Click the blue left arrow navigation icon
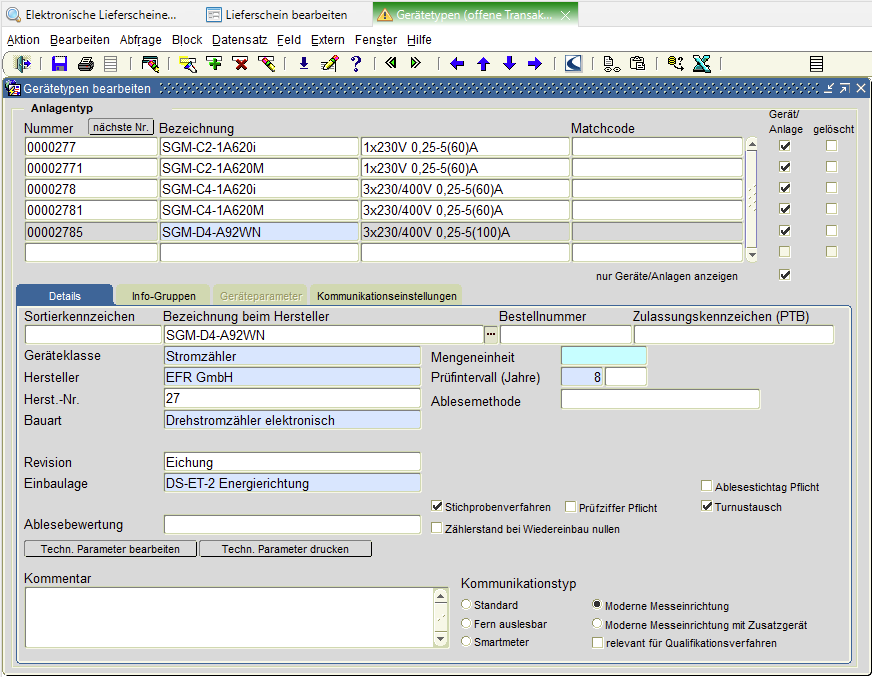 point(457,64)
